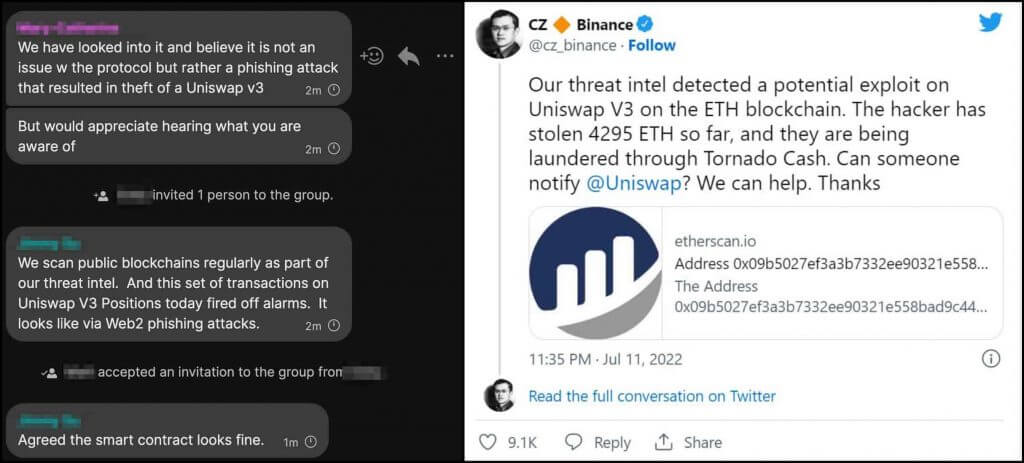Image resolution: width=1024 pixels, height=463 pixels.
Task: Click the add emoji reaction icon
Action: [371, 56]
